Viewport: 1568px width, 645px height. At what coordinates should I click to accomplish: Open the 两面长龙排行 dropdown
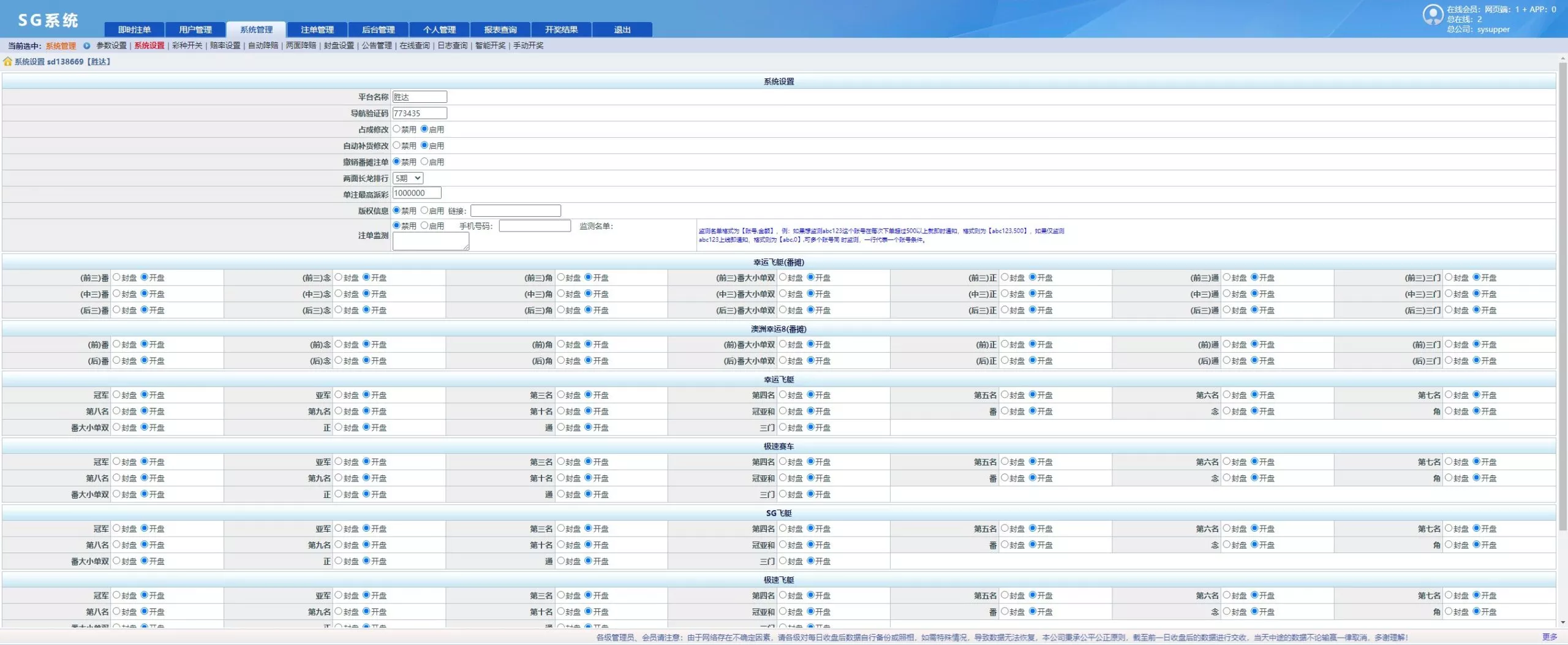(407, 178)
